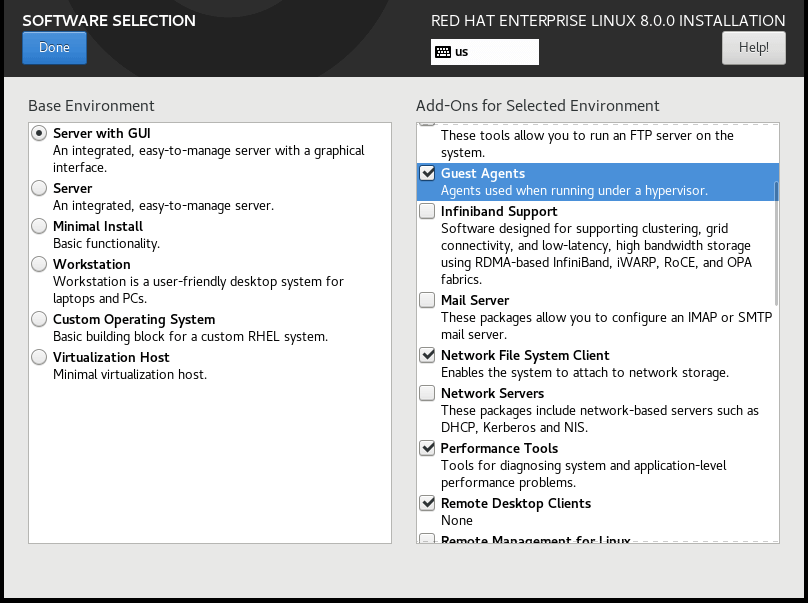Screen dimensions: 808x603
Task: Click the 'Server with GUI' label text
Action: pyautogui.click(x=102, y=133)
